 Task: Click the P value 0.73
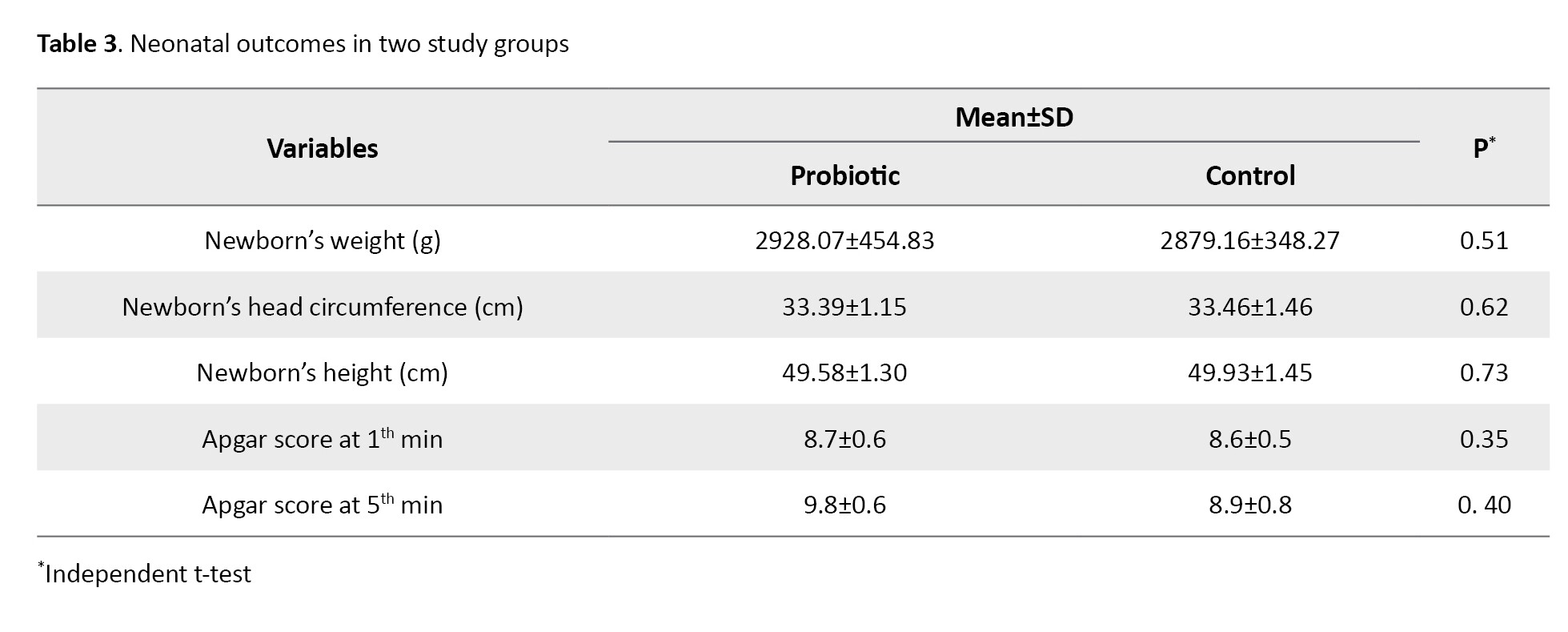pyautogui.click(x=1483, y=372)
